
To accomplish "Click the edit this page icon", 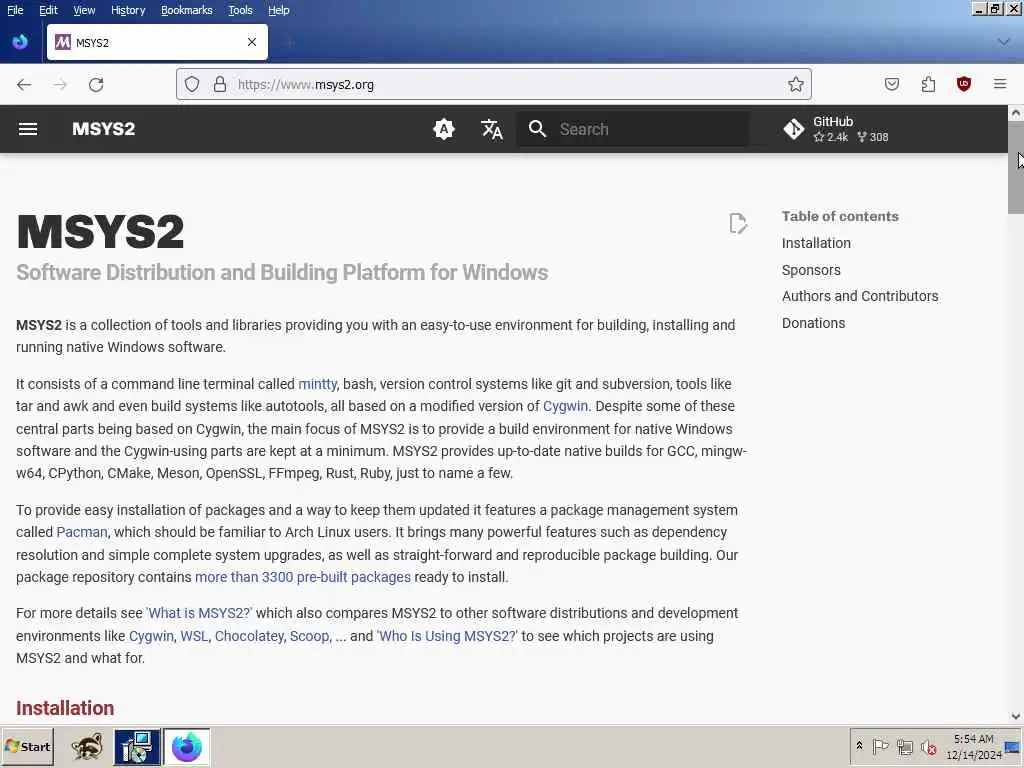I will pos(738,223).
